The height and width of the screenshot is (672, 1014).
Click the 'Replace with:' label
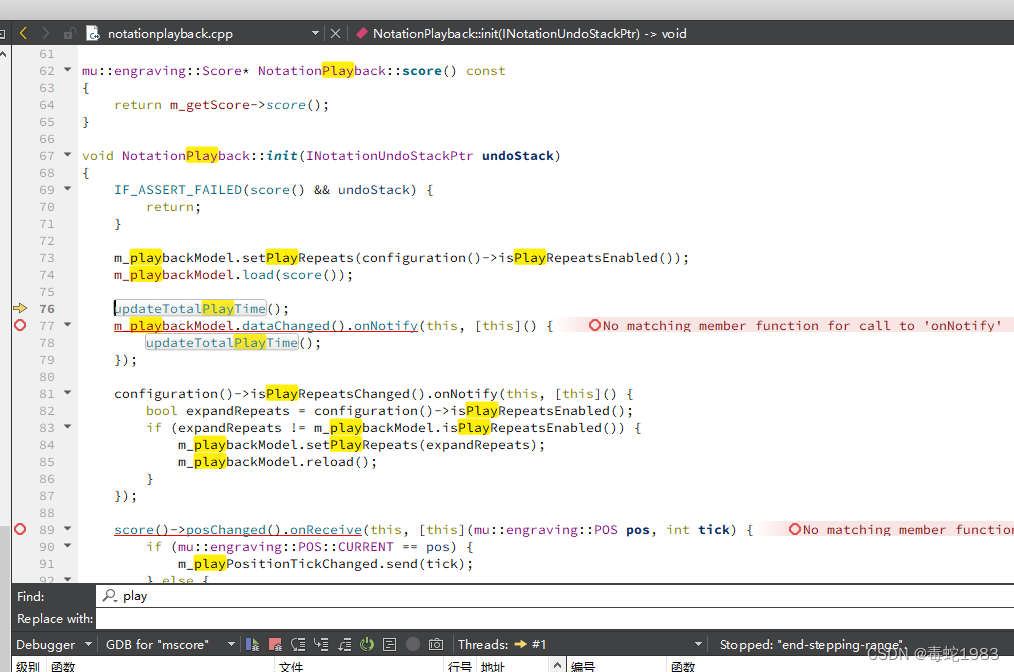(55, 619)
